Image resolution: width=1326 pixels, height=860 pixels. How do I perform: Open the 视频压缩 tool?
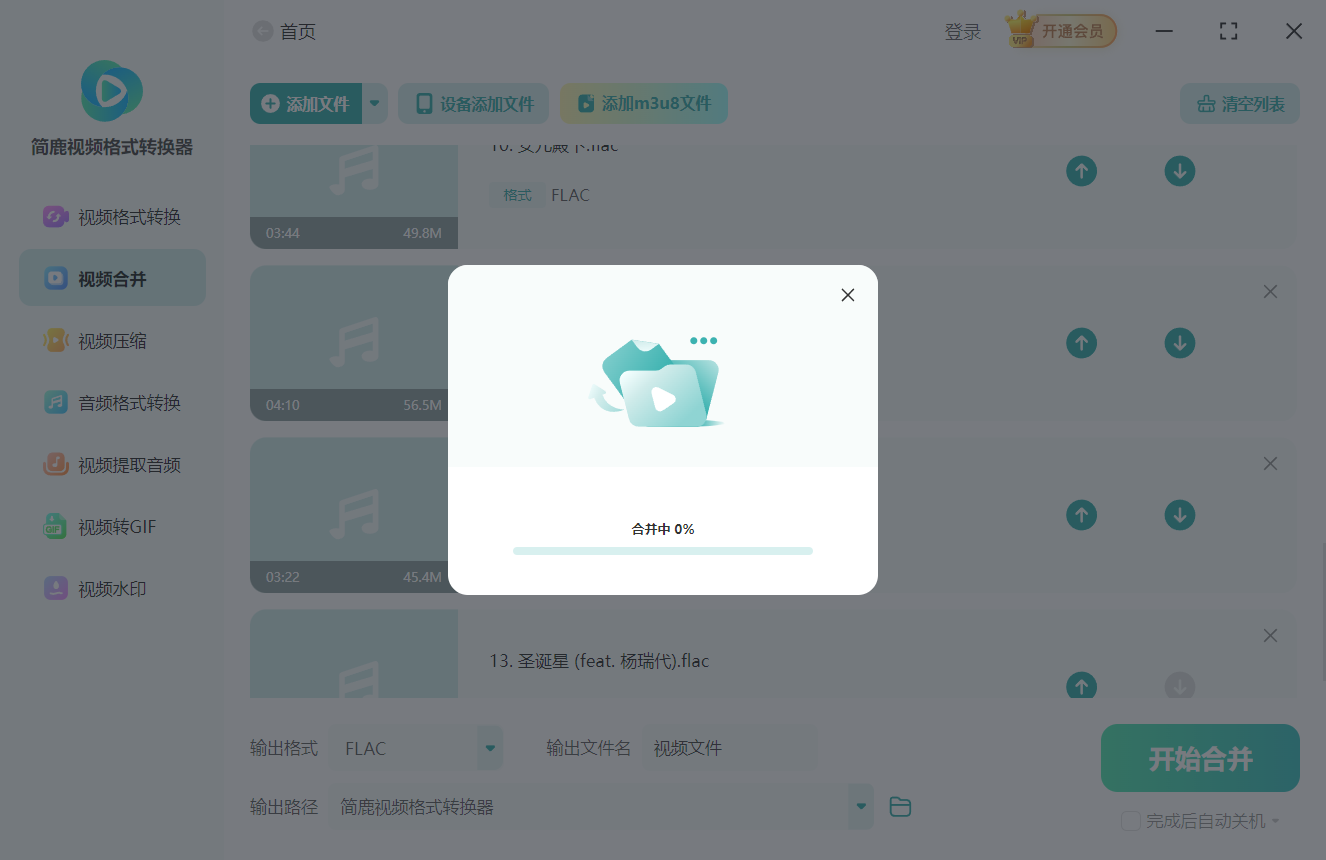(x=112, y=340)
